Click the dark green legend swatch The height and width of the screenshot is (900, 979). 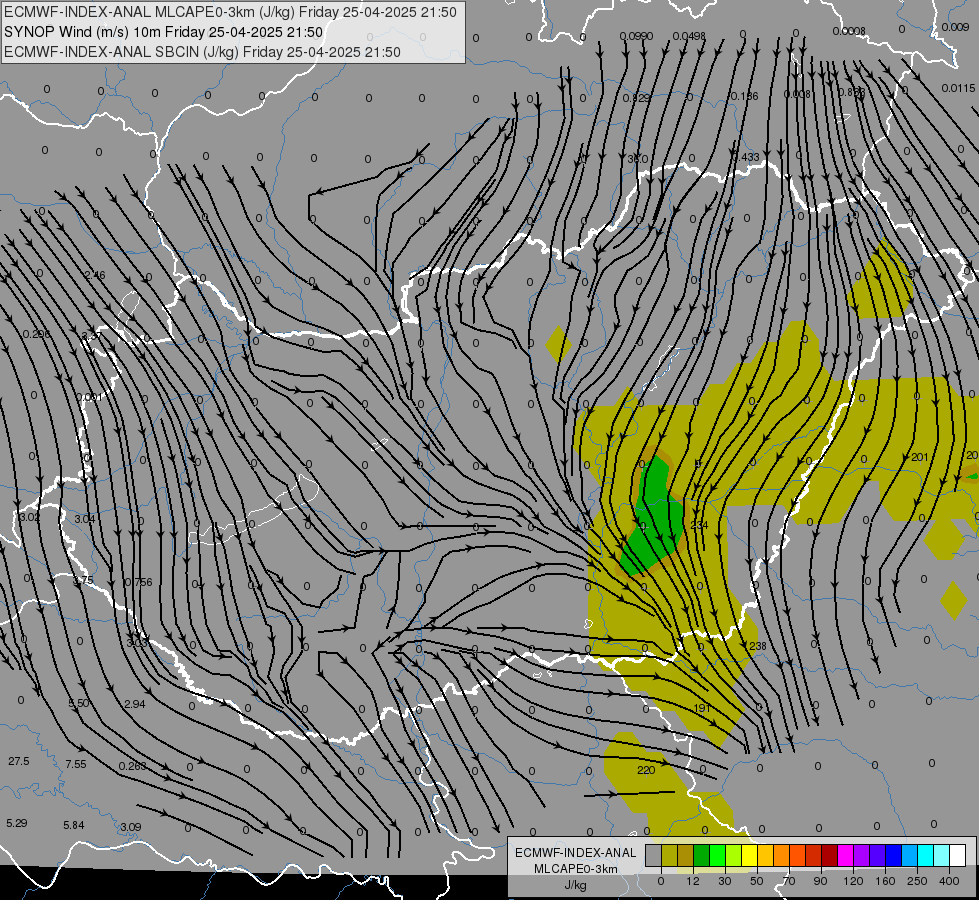click(702, 855)
